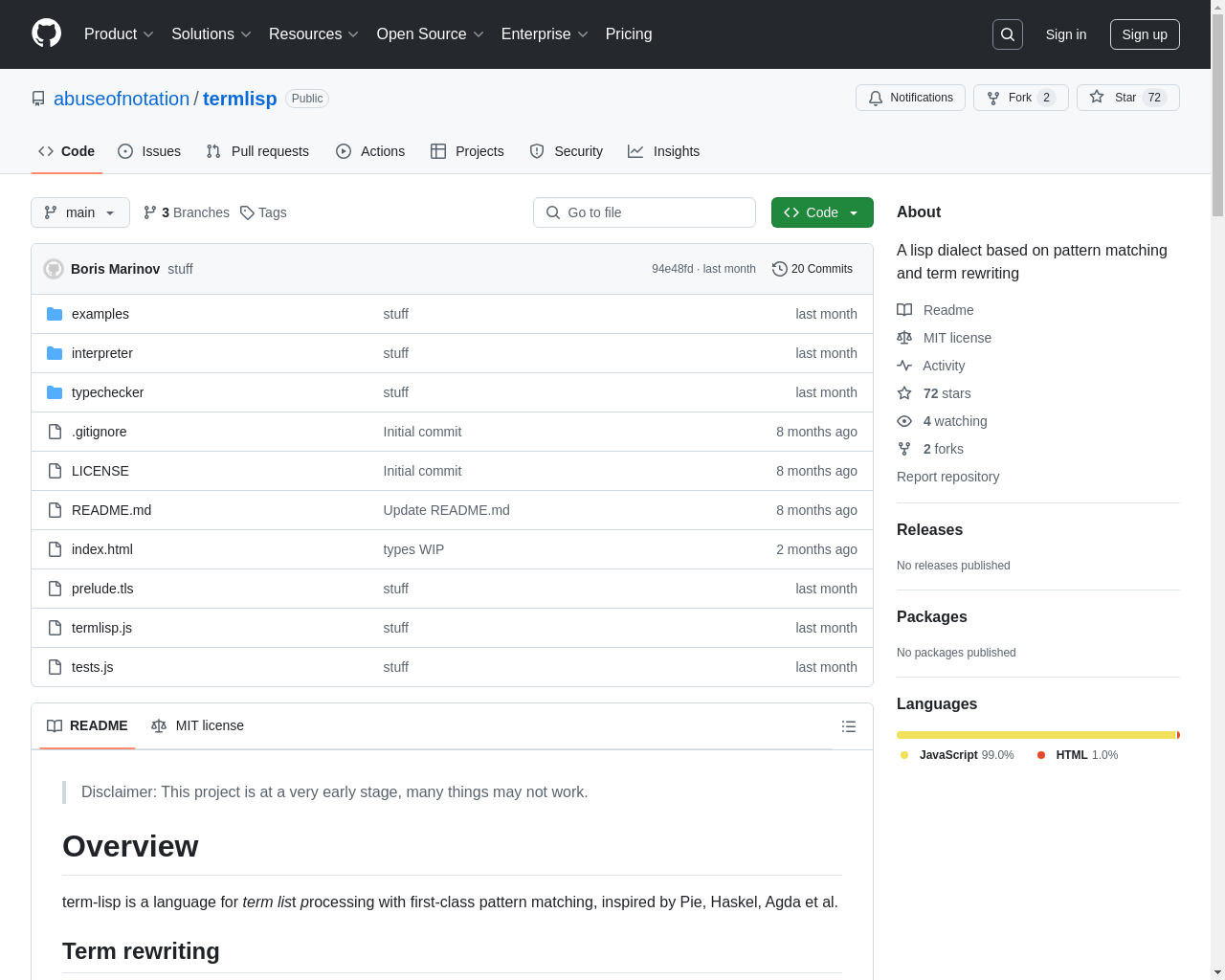Open the README outline list icon
This screenshot has height=980, width=1225.
click(x=848, y=726)
